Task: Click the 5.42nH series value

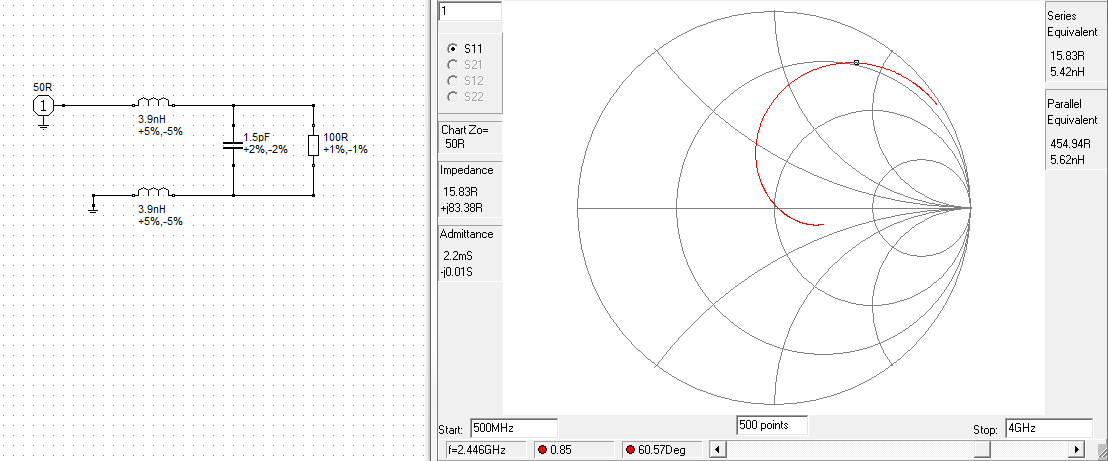Action: click(x=1068, y=71)
